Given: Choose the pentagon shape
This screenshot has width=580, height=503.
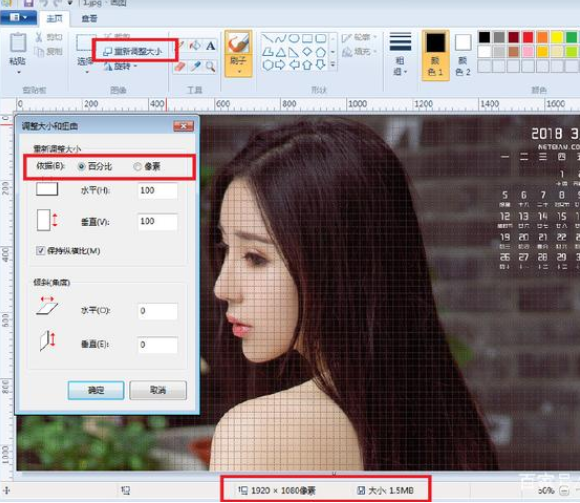Looking at the screenshot, I should tap(321, 52).
